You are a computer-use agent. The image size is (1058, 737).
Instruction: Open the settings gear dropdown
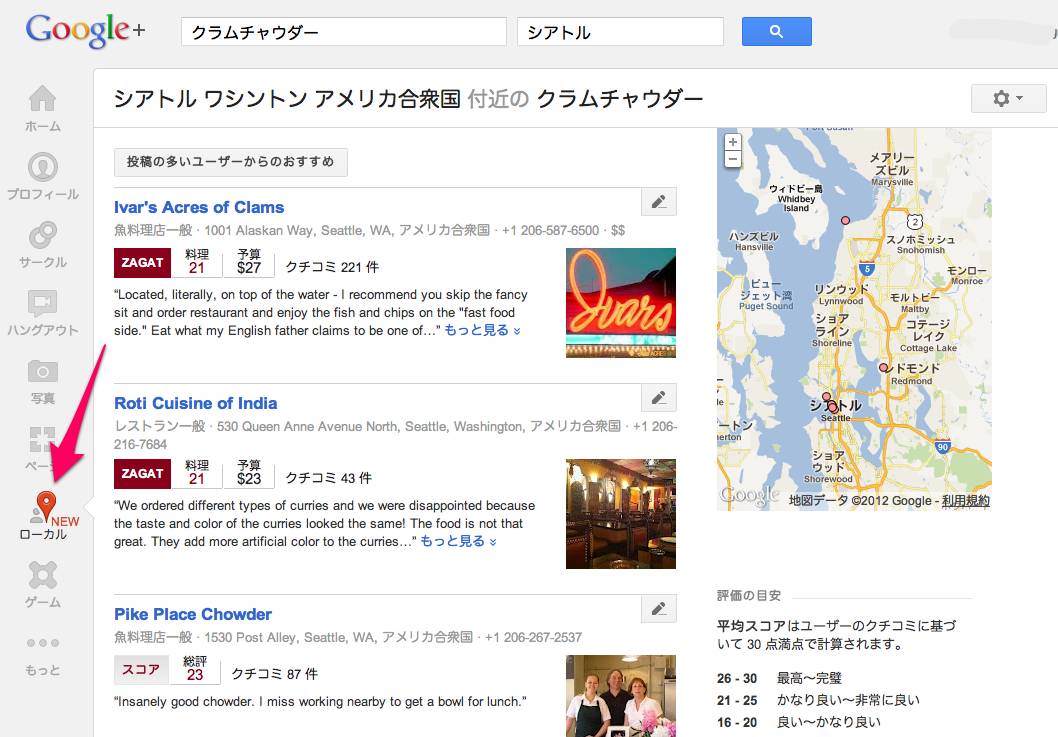tap(1008, 99)
